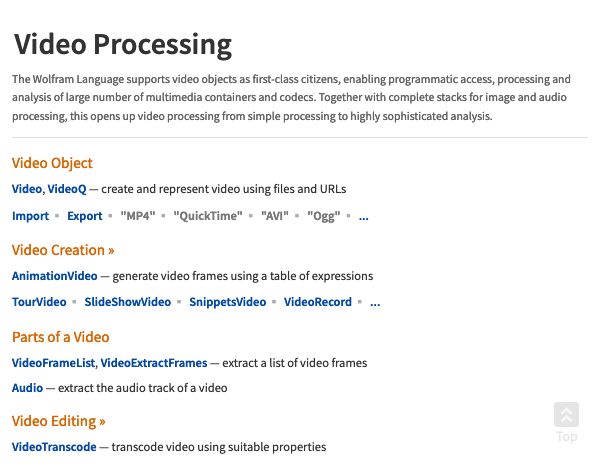Expand more video formats via ellipsis
The height and width of the screenshot is (467, 600).
[x=364, y=217]
